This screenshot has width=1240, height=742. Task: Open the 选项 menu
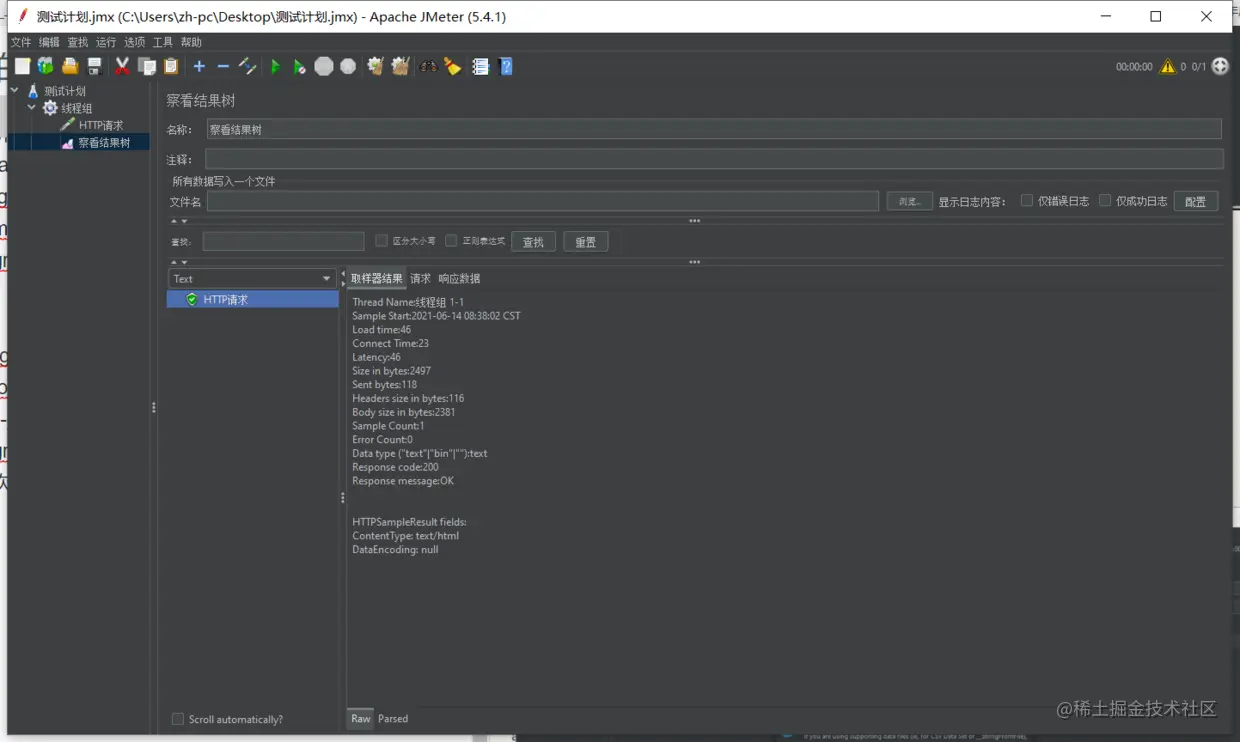click(x=135, y=42)
